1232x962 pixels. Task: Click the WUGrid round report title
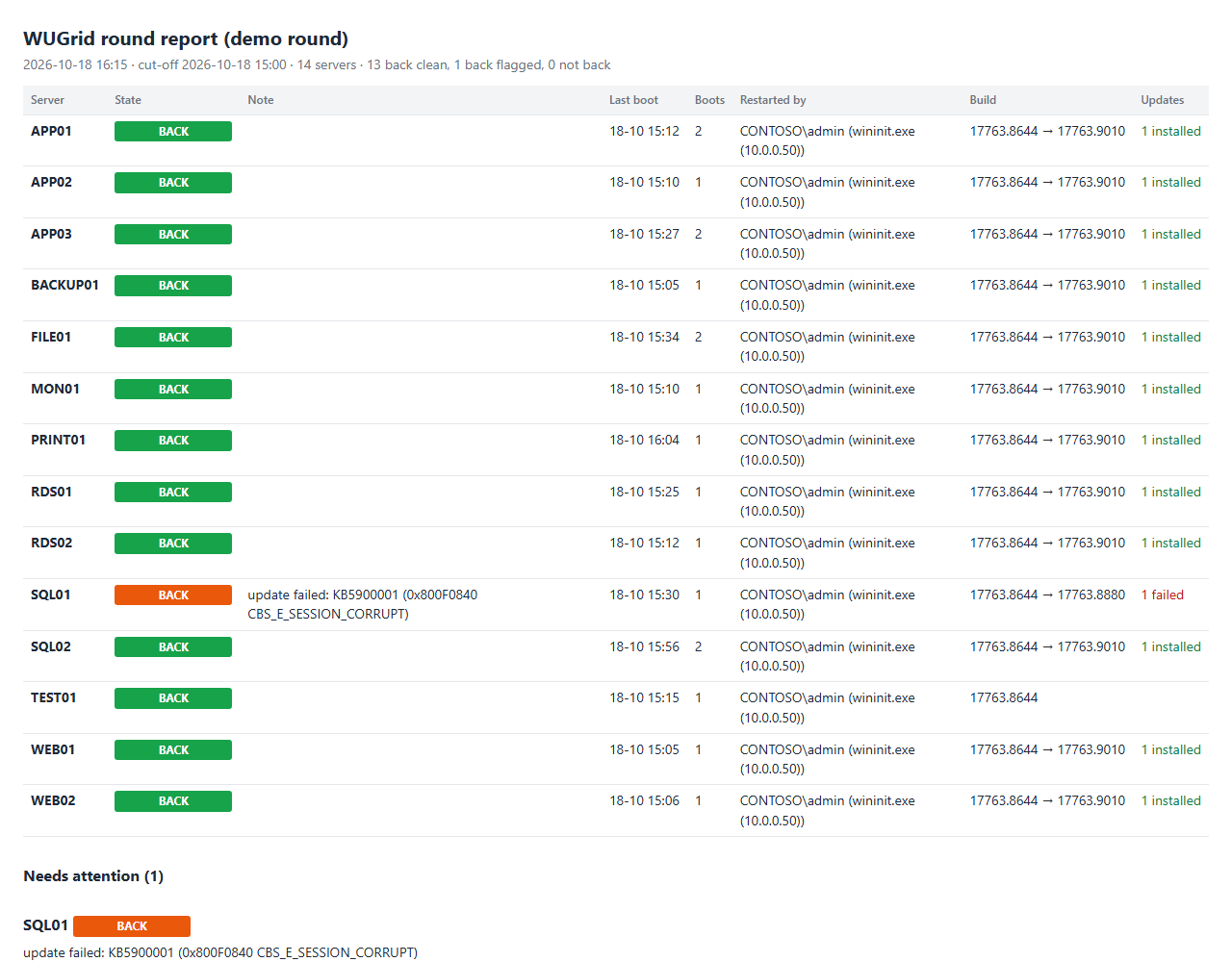pyautogui.click(x=186, y=38)
